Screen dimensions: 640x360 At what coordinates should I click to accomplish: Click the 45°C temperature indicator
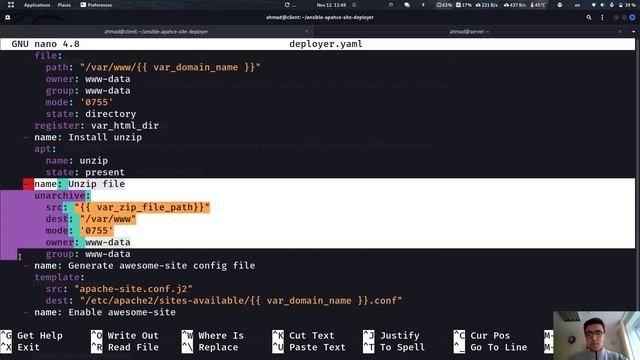tap(538, 5)
